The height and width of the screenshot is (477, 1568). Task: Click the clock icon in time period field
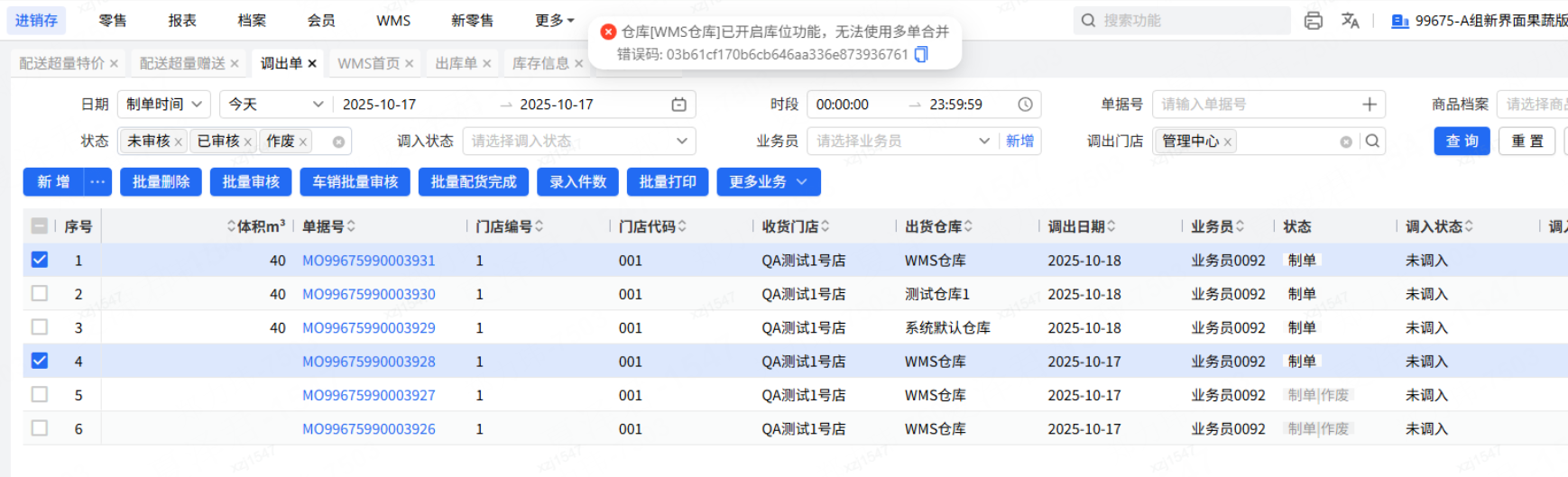click(x=1025, y=105)
